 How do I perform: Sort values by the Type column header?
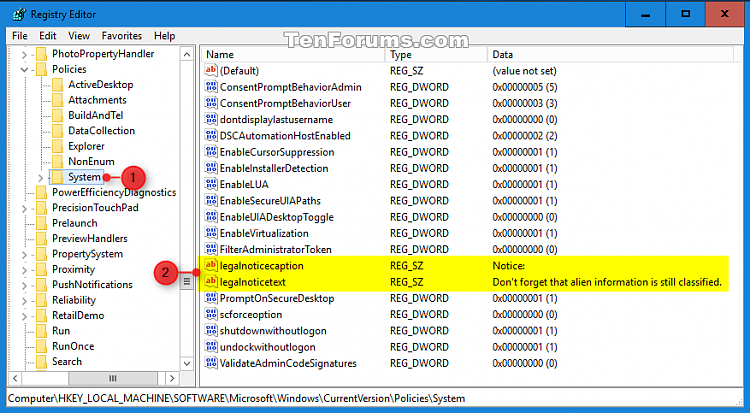436,55
